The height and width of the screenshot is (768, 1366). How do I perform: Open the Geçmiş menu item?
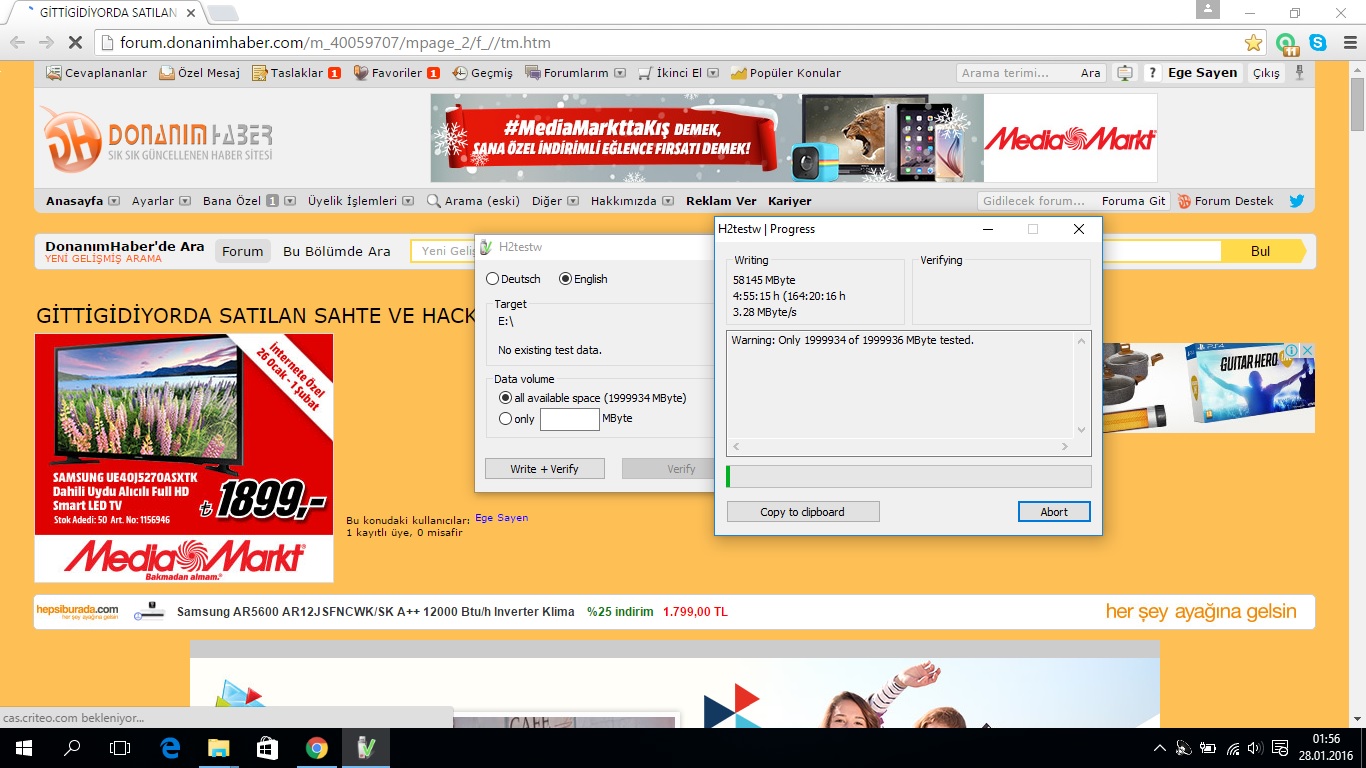click(x=482, y=73)
